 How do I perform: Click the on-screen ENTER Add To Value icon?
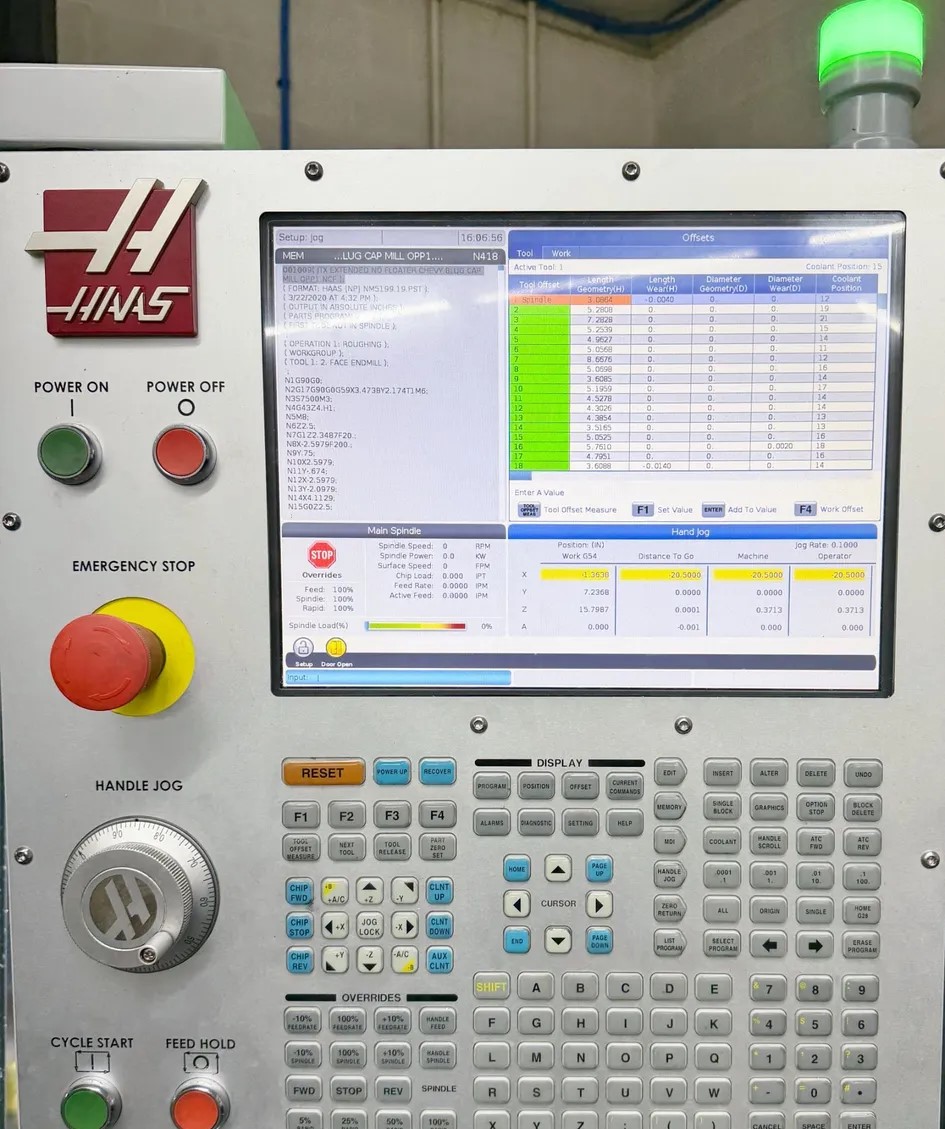coord(712,510)
